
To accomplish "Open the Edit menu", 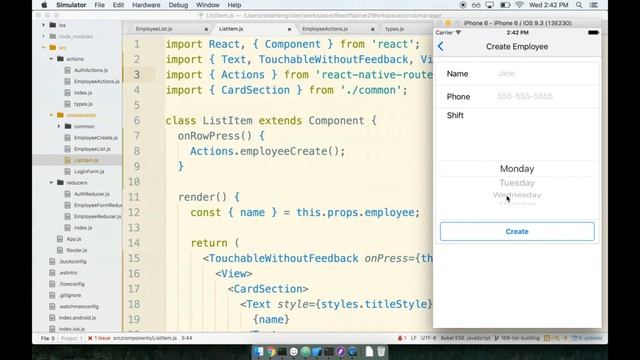I will pyautogui.click(x=118, y=5).
